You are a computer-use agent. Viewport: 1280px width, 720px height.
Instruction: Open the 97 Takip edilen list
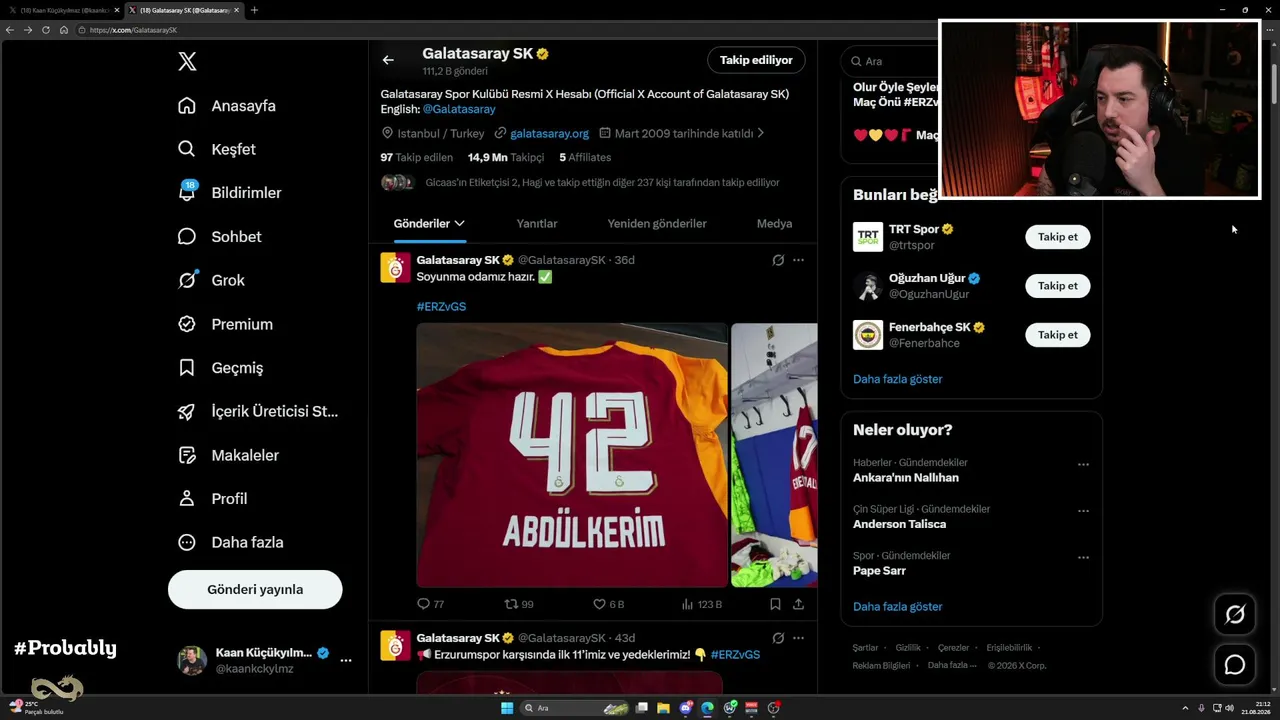click(417, 157)
